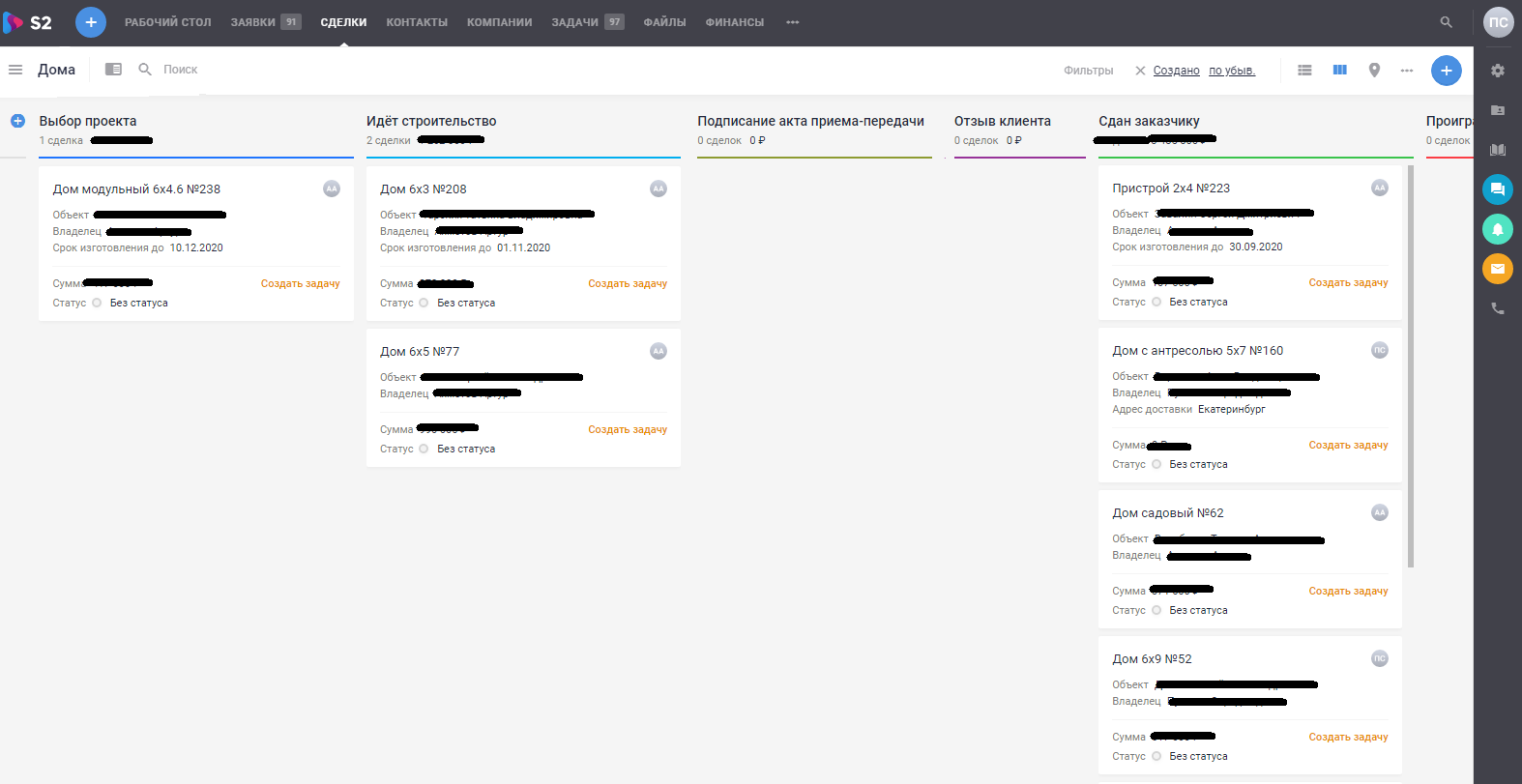
Task: Switch to kanban board view icon
Action: coord(1339,71)
